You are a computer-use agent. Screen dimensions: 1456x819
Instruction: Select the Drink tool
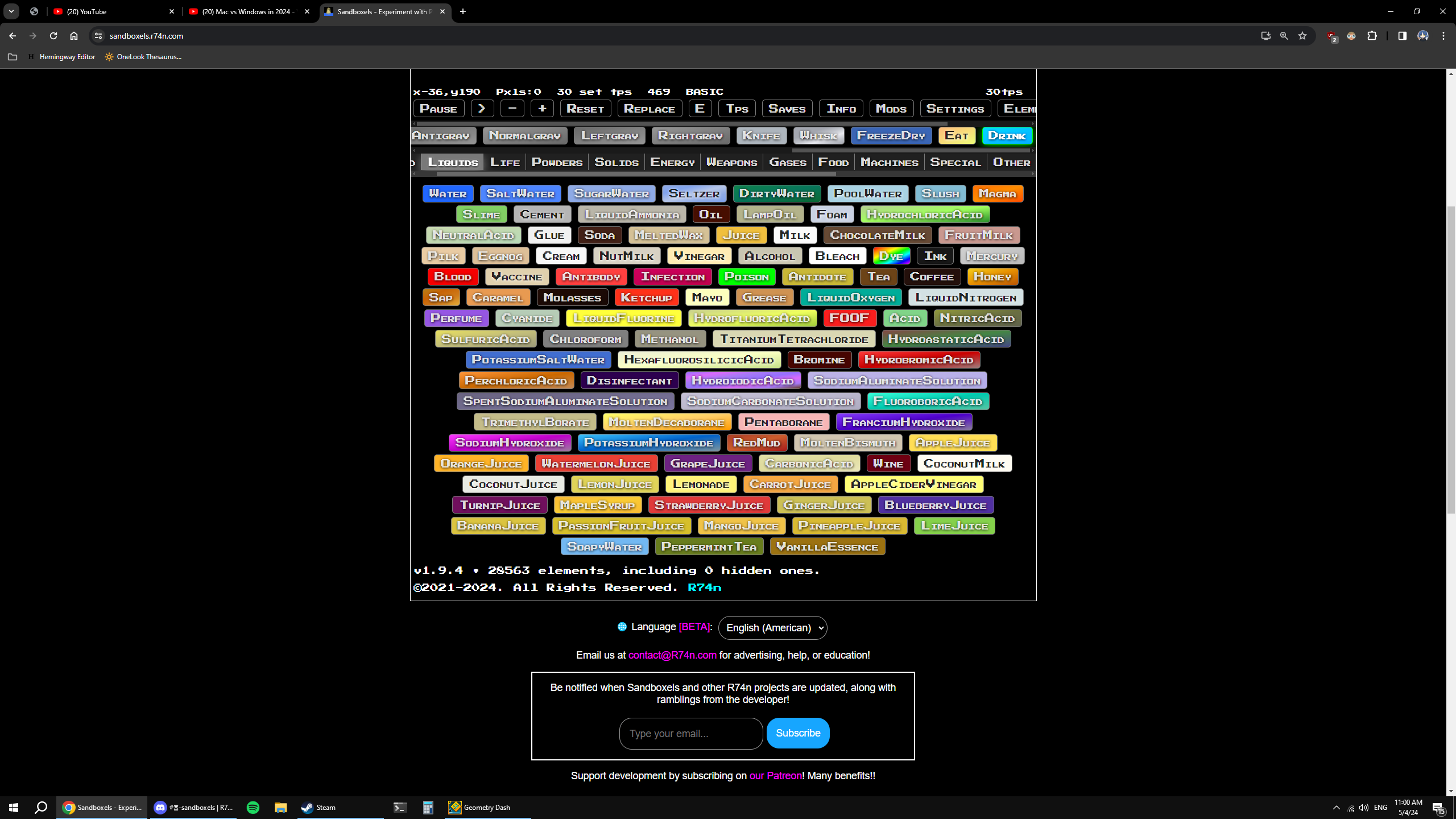(1007, 135)
